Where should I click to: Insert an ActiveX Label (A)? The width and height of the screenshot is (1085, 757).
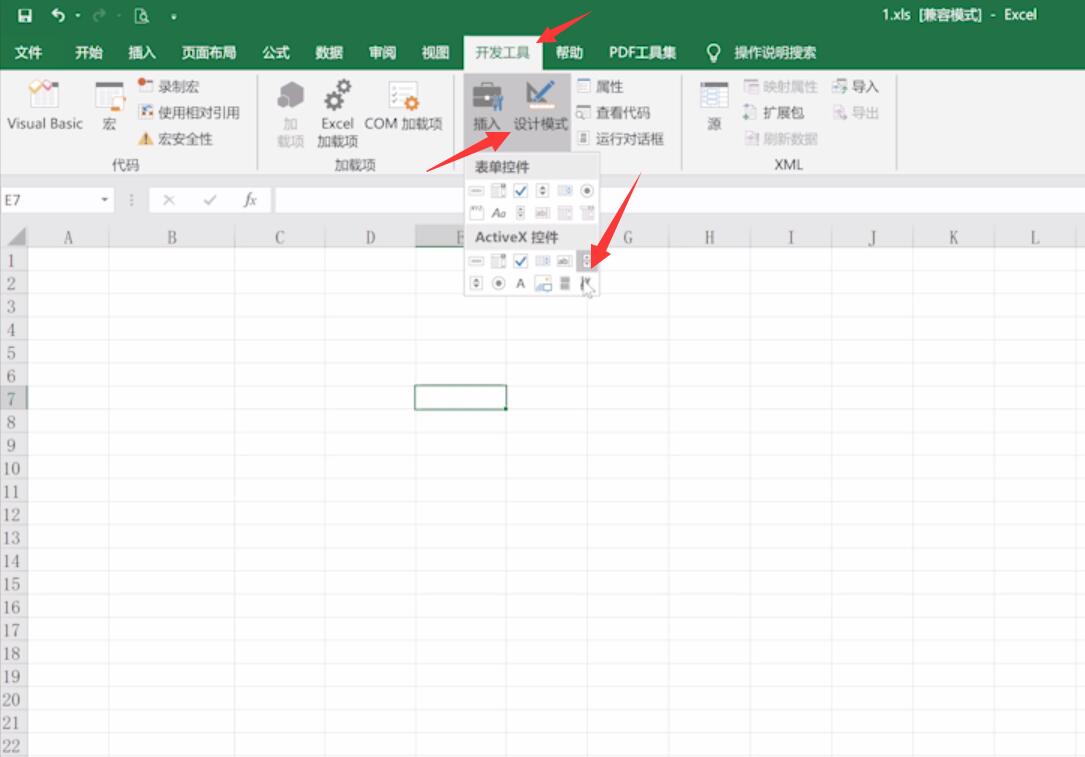[x=520, y=283]
